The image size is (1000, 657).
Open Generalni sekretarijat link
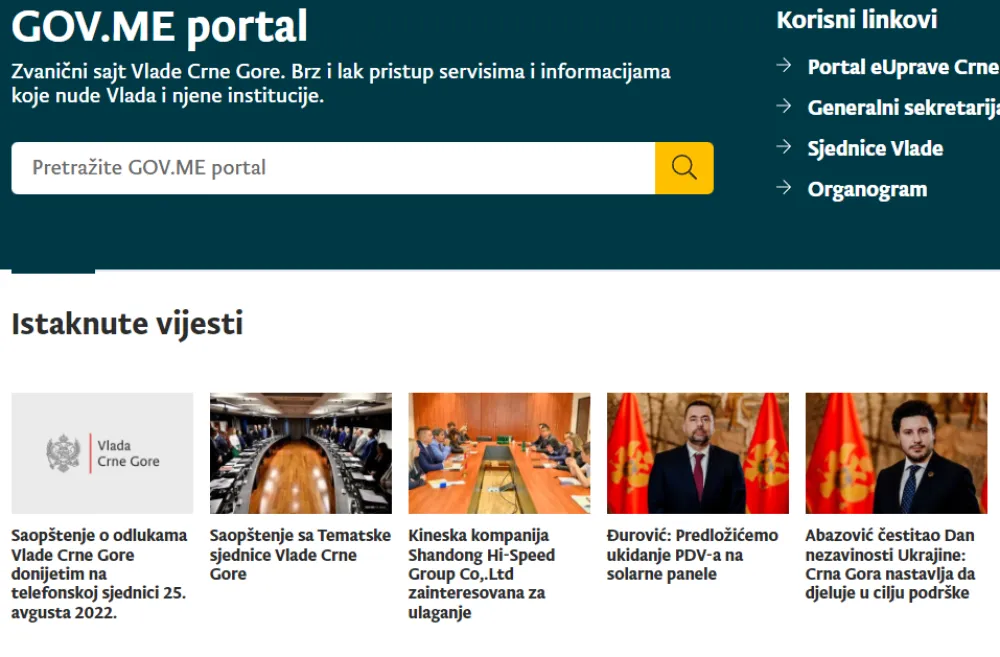[903, 108]
